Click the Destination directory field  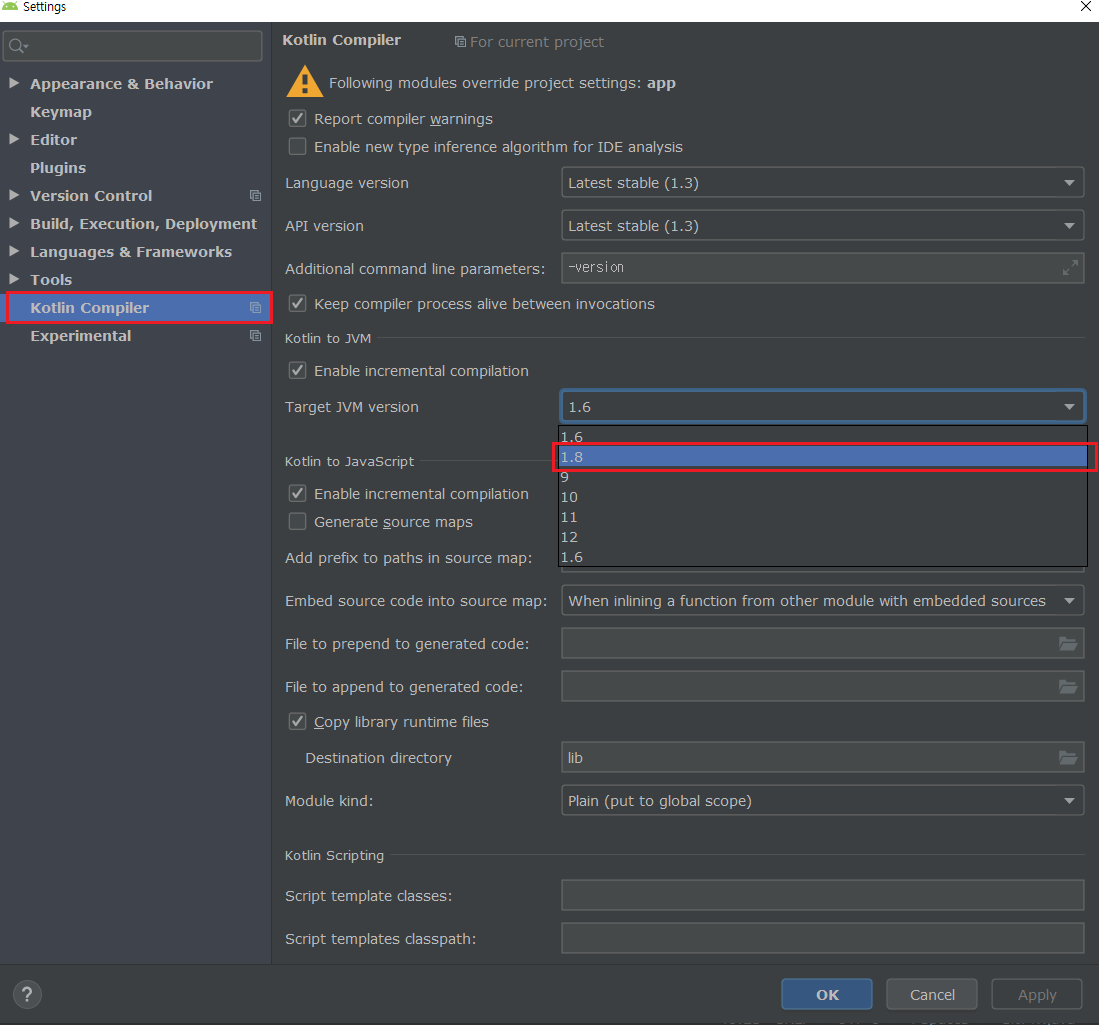(822, 758)
